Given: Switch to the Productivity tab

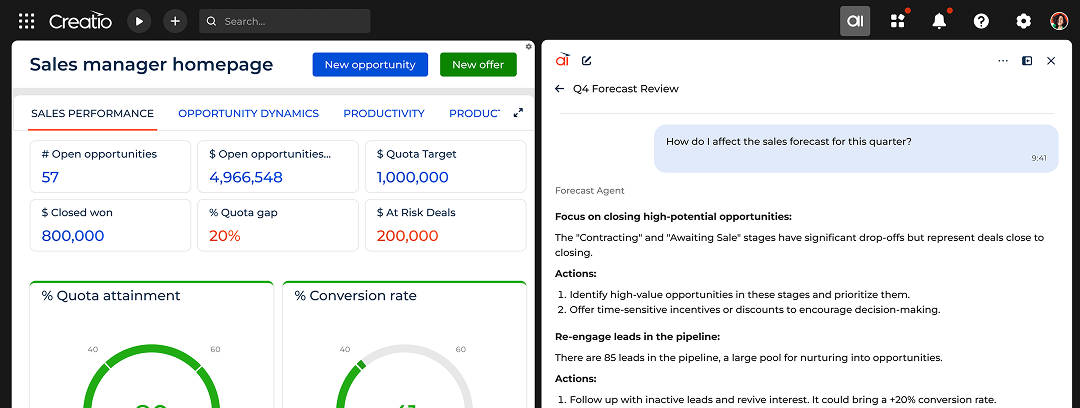Looking at the screenshot, I should tap(384, 113).
